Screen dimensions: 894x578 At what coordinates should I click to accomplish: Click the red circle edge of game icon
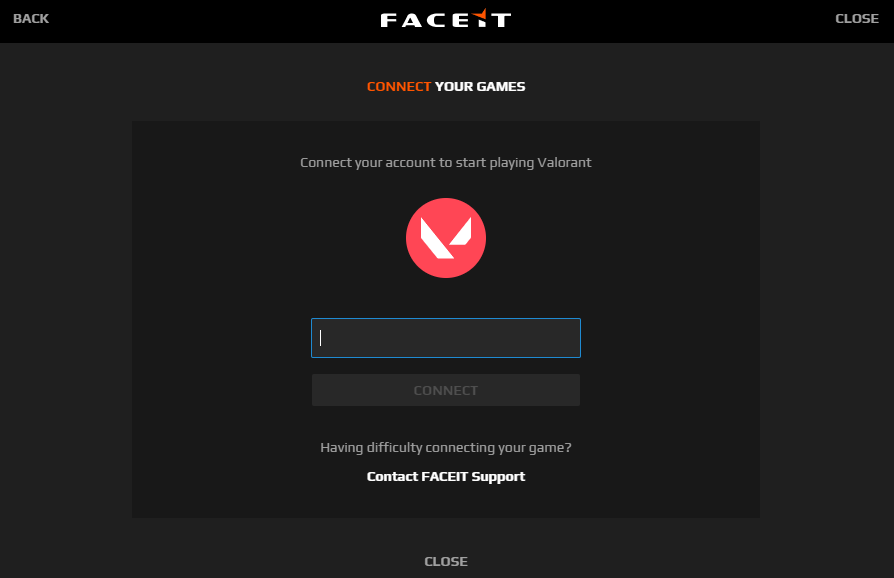409,238
